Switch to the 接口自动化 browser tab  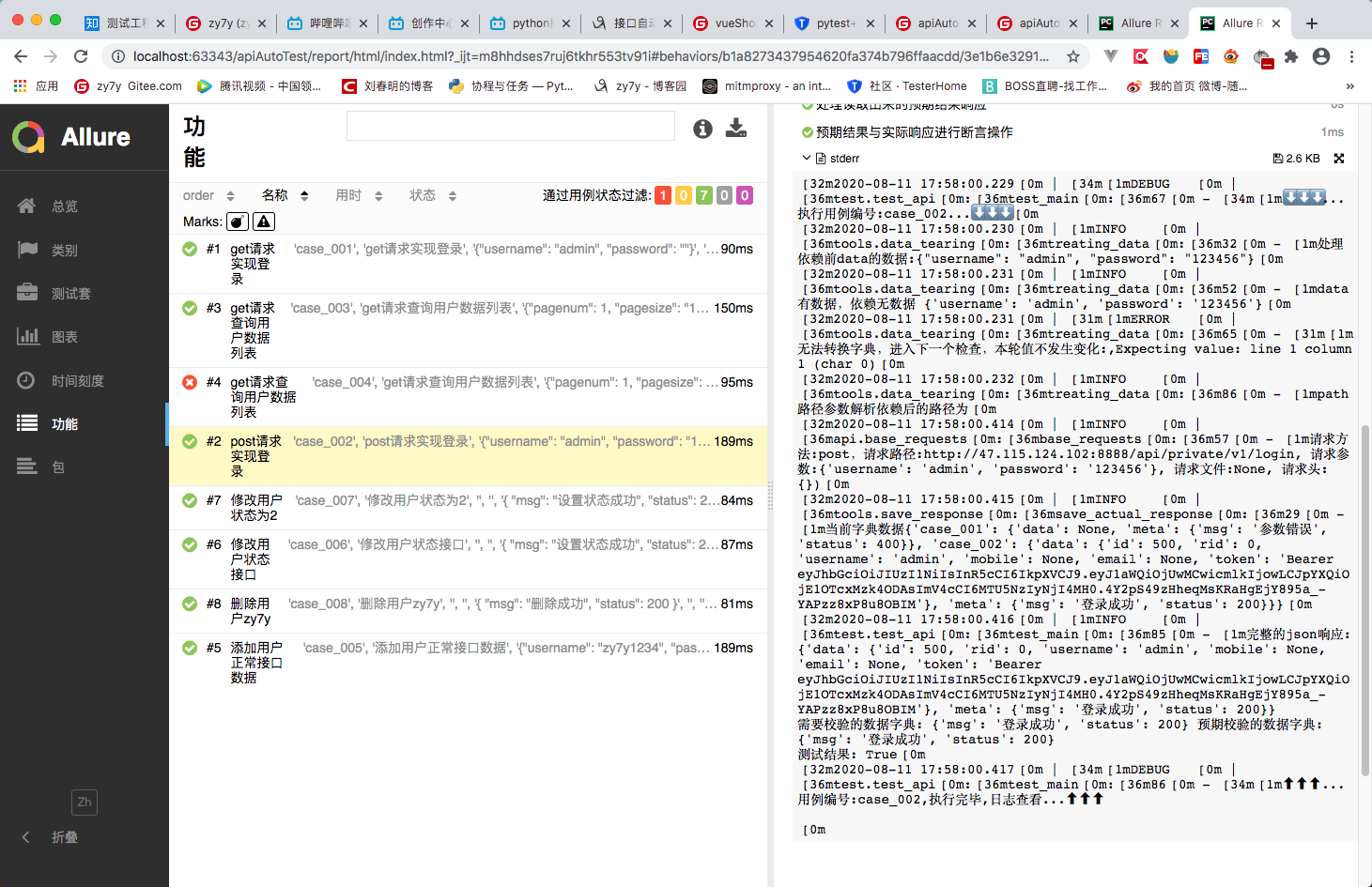pos(631,23)
